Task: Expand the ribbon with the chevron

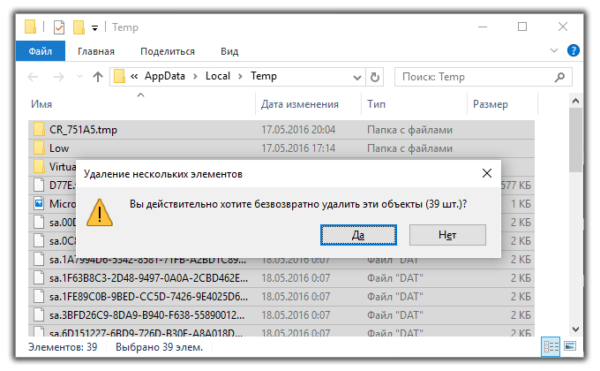Action: [x=554, y=50]
